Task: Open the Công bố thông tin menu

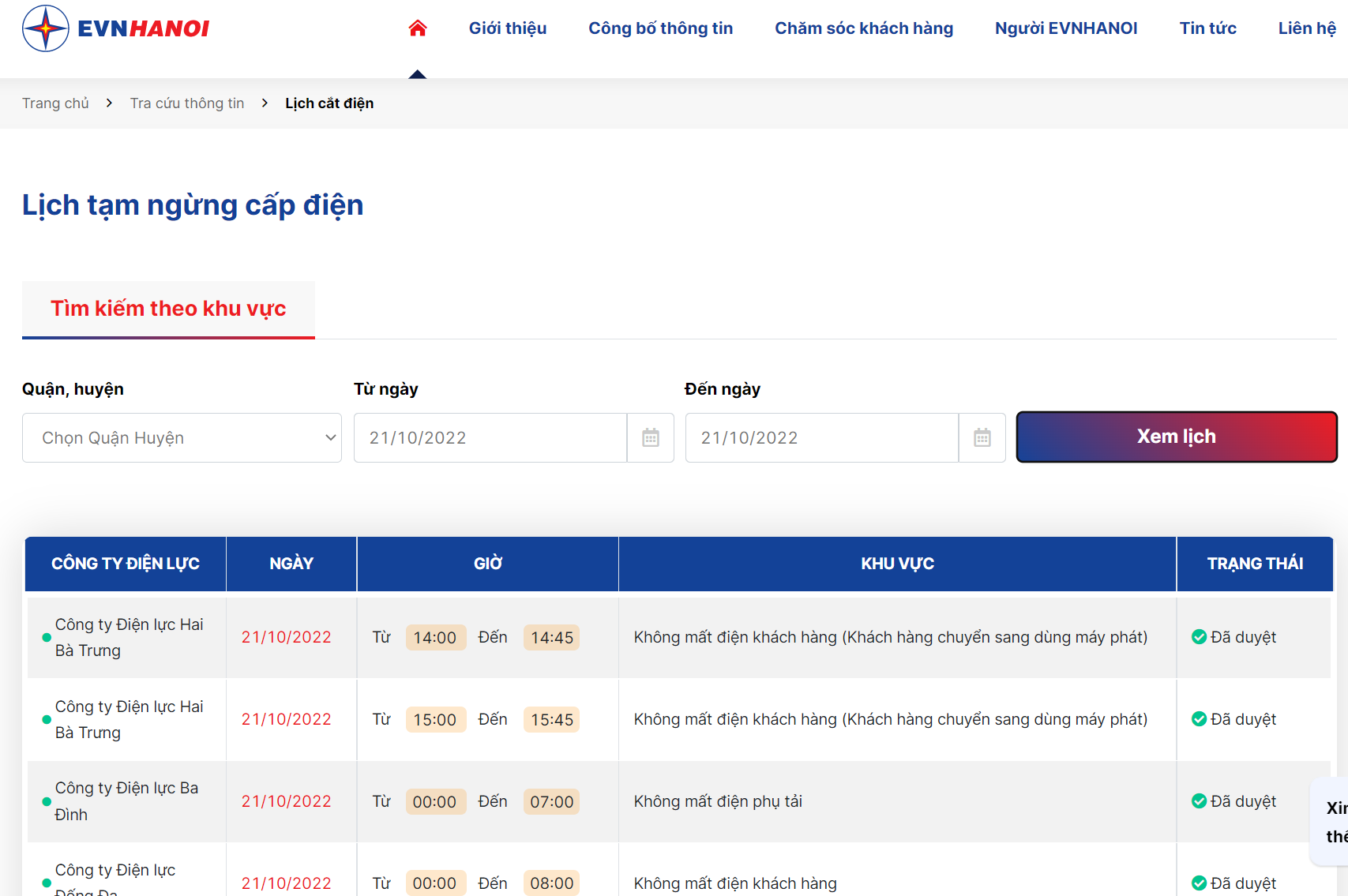Action: point(661,28)
